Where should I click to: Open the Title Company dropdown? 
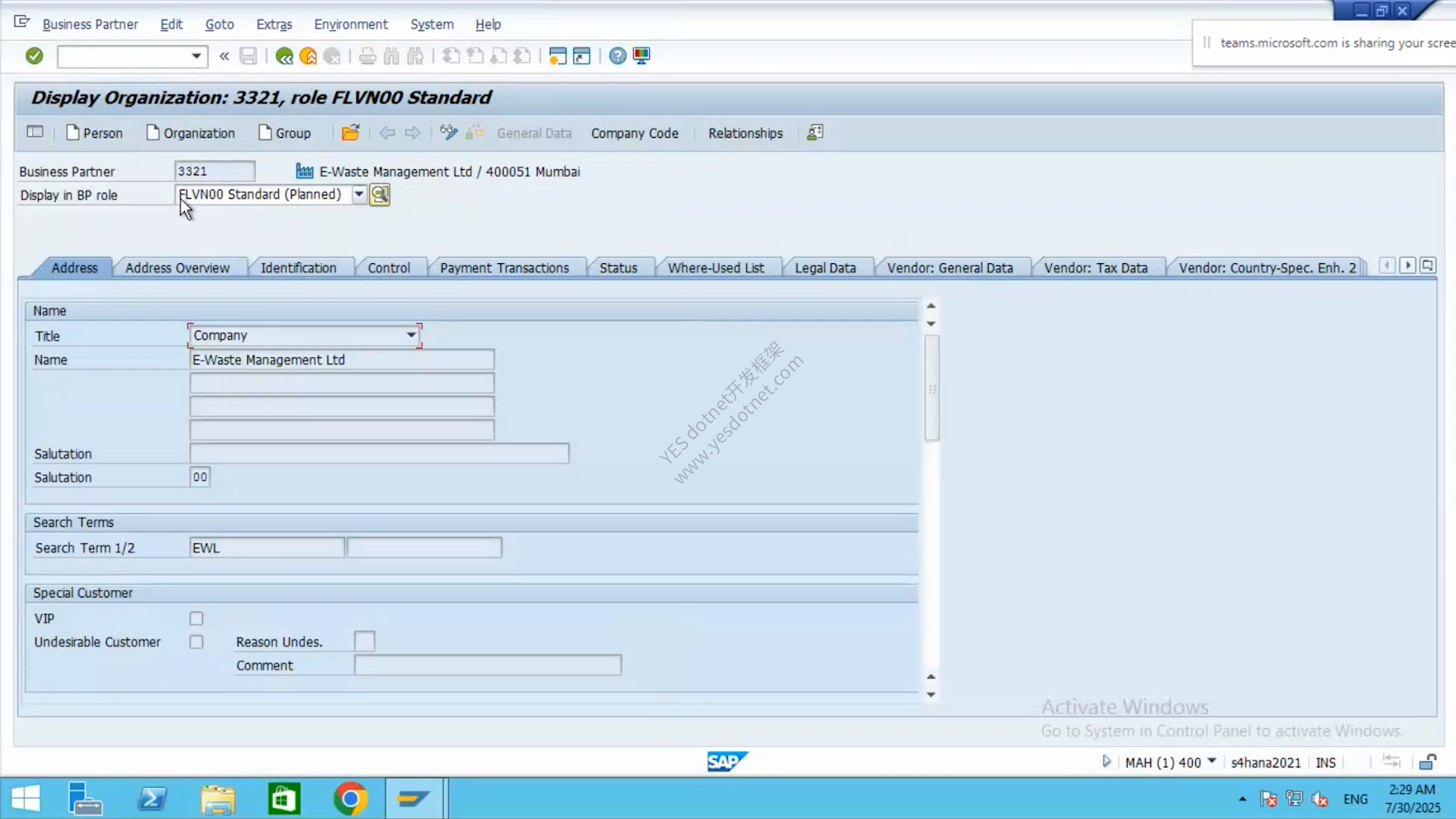[x=411, y=335]
